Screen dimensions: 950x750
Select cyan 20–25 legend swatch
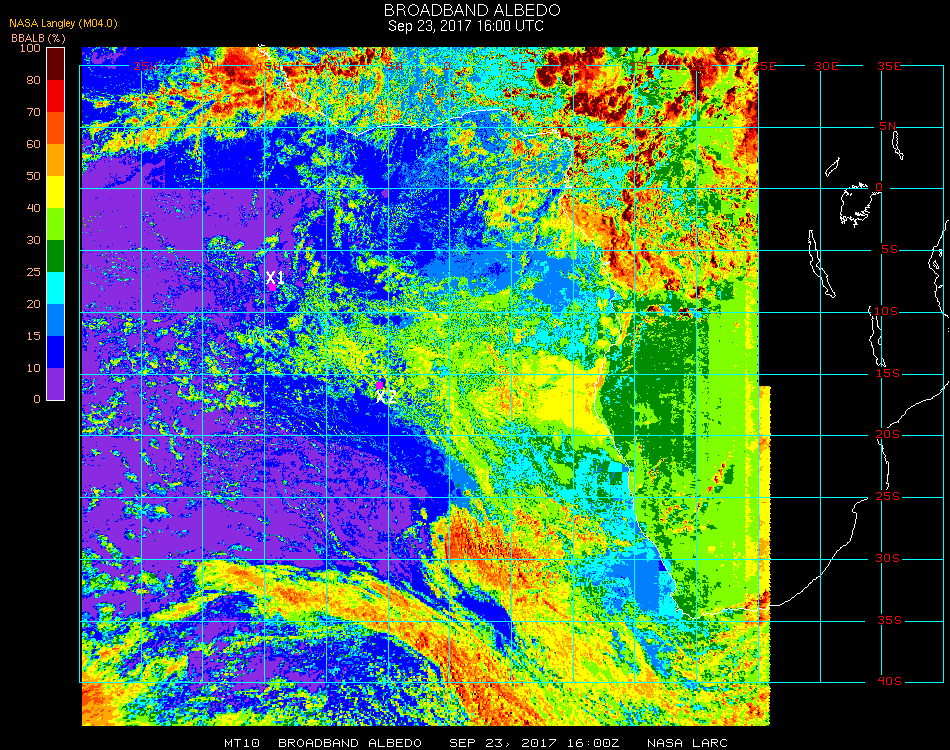pos(55,288)
